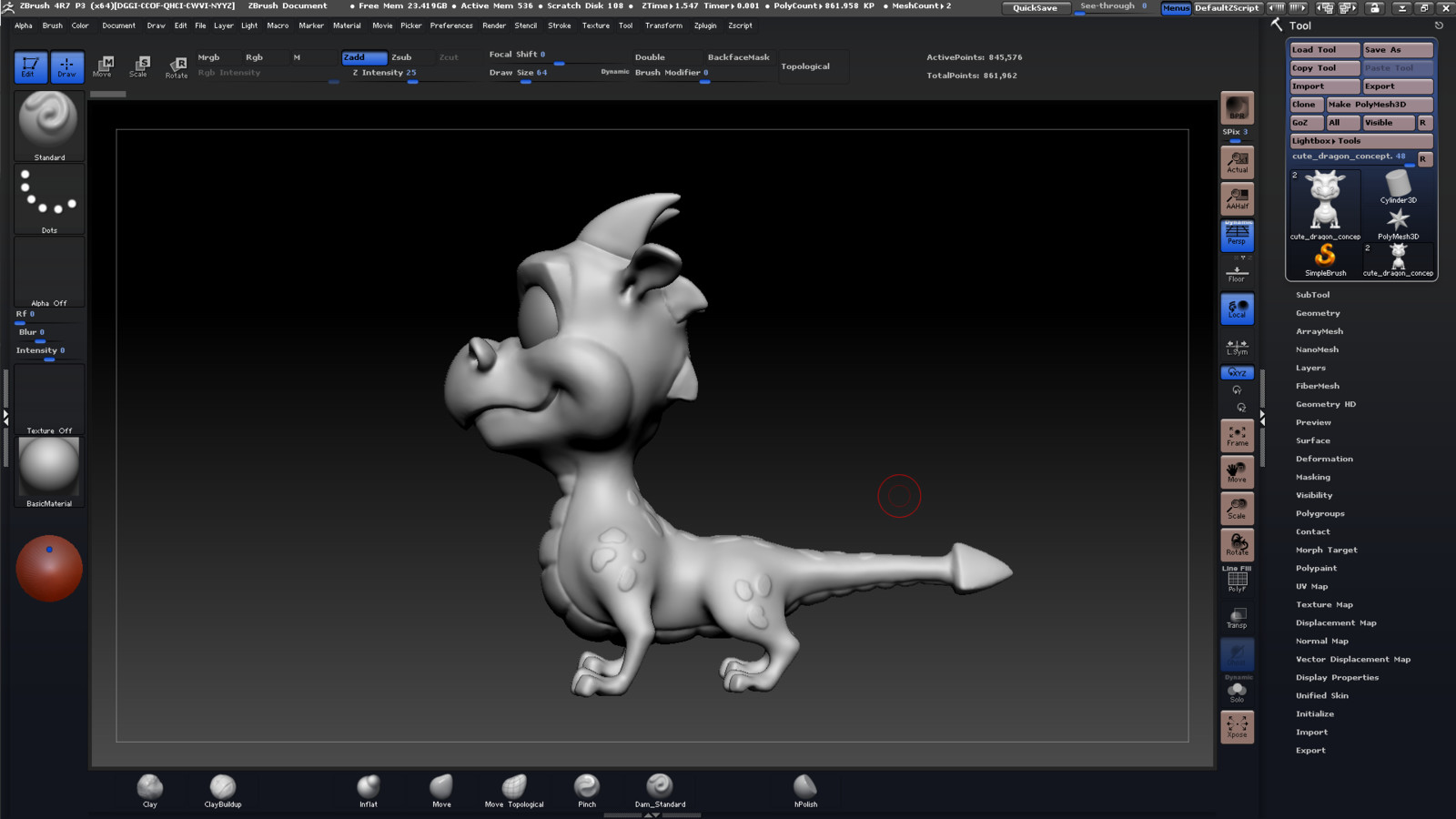Expand the SubTool palette section
Image resolution: width=1456 pixels, height=819 pixels.
click(1312, 295)
